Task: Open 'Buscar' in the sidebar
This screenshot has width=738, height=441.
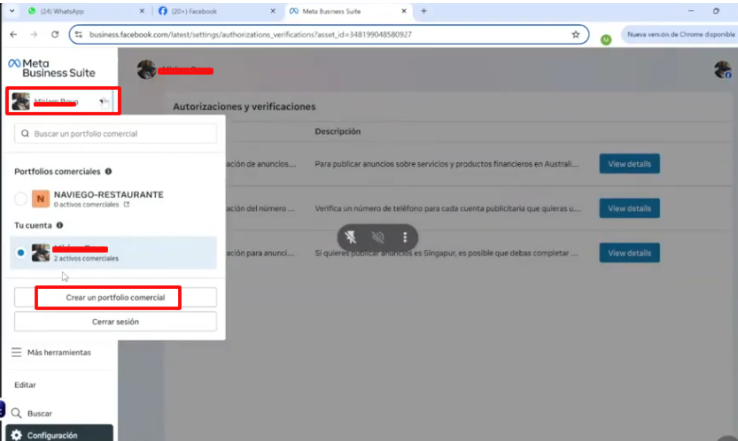Action: click(x=40, y=413)
